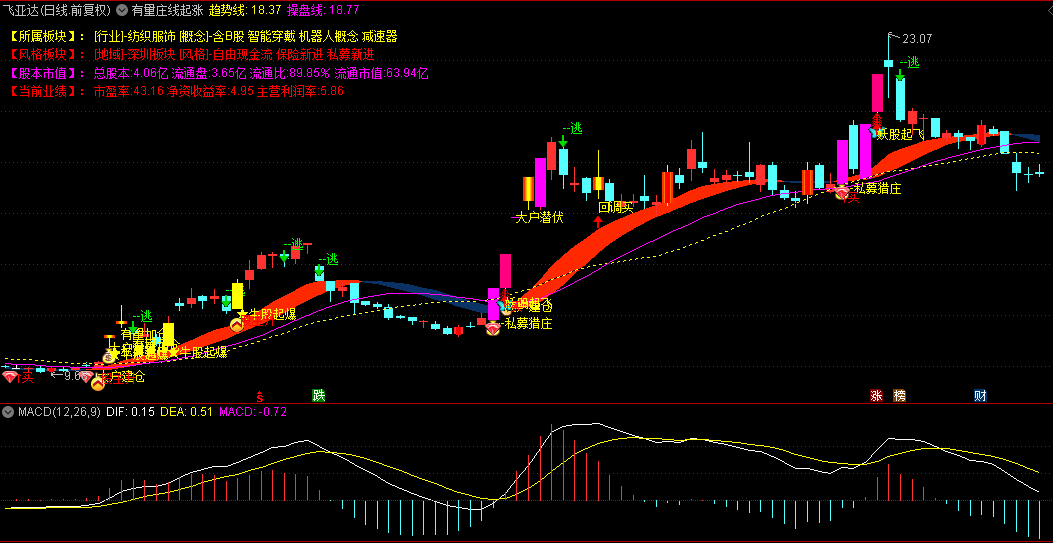Image resolution: width=1053 pixels, height=543 pixels.
Task: Click the 榜 marker icon
Action: click(x=899, y=396)
